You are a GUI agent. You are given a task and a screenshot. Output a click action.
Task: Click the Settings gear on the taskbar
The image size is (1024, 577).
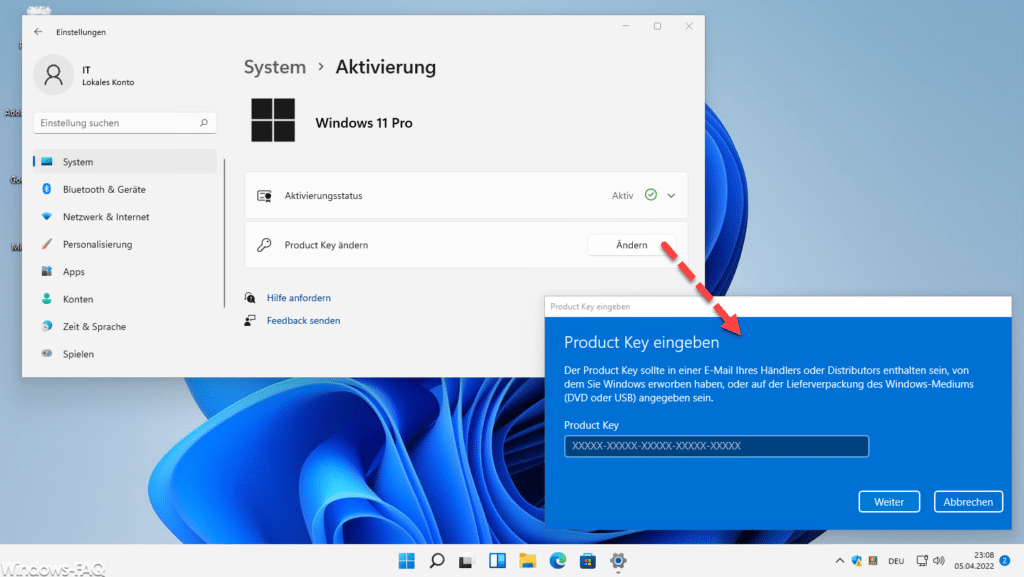pyautogui.click(x=618, y=561)
